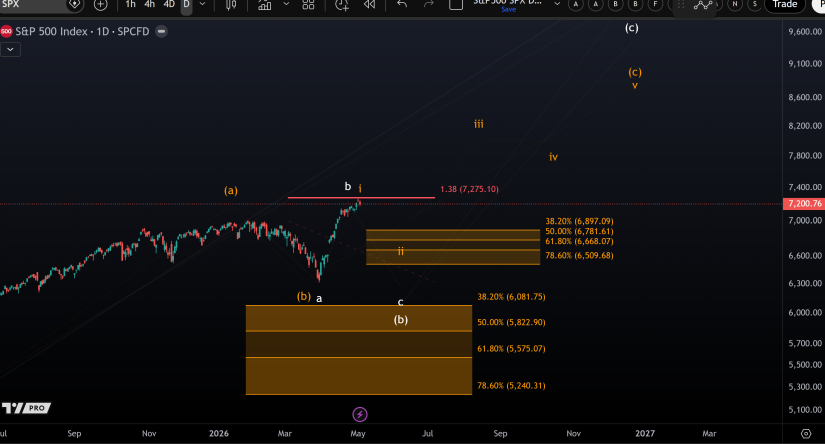The image size is (825, 444).
Task: Select the white c wave label
Action: (400, 302)
